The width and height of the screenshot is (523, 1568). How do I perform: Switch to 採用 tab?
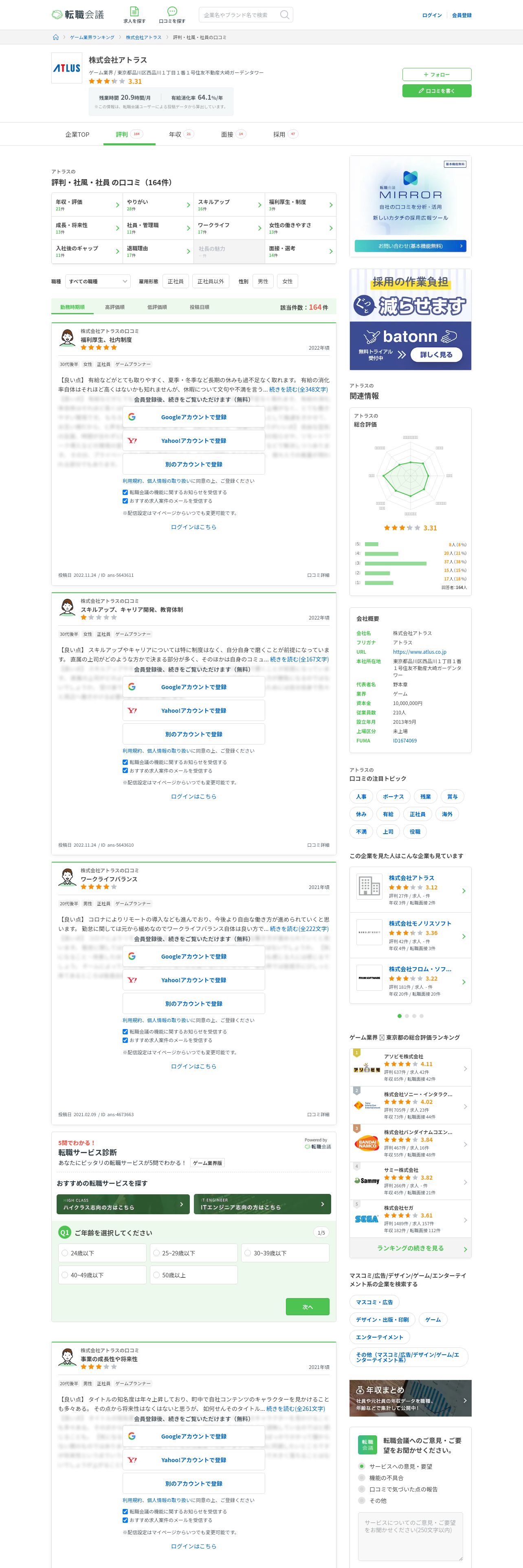pyautogui.click(x=286, y=134)
